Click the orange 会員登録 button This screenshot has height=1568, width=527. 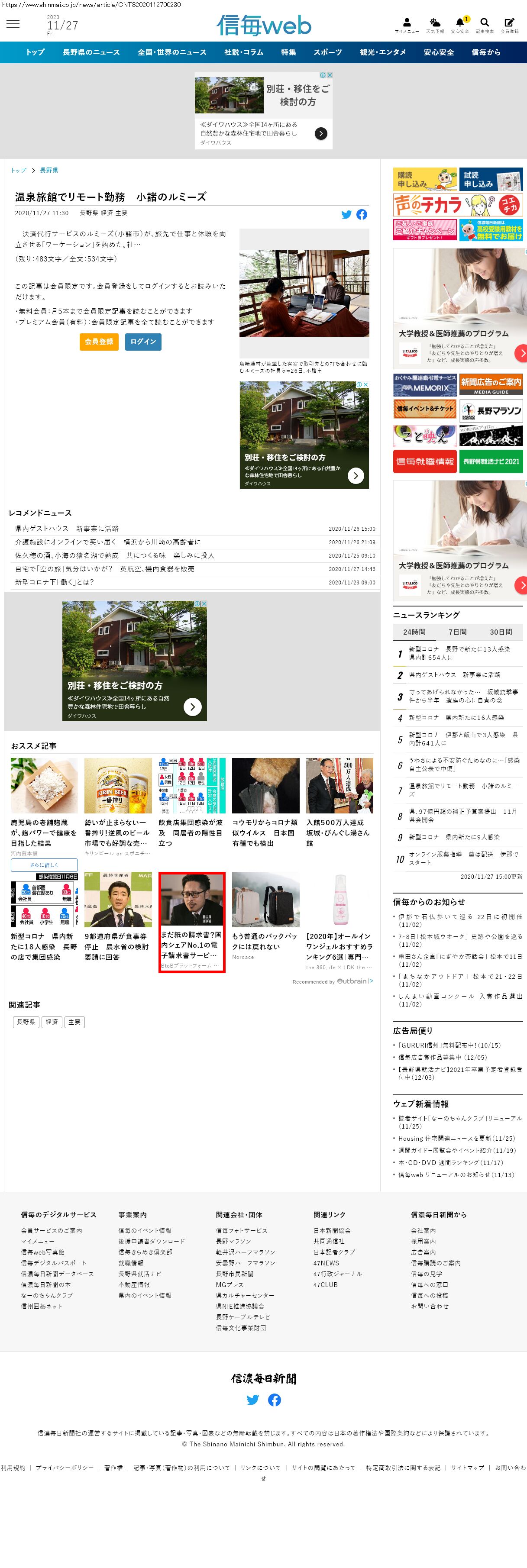tap(99, 342)
